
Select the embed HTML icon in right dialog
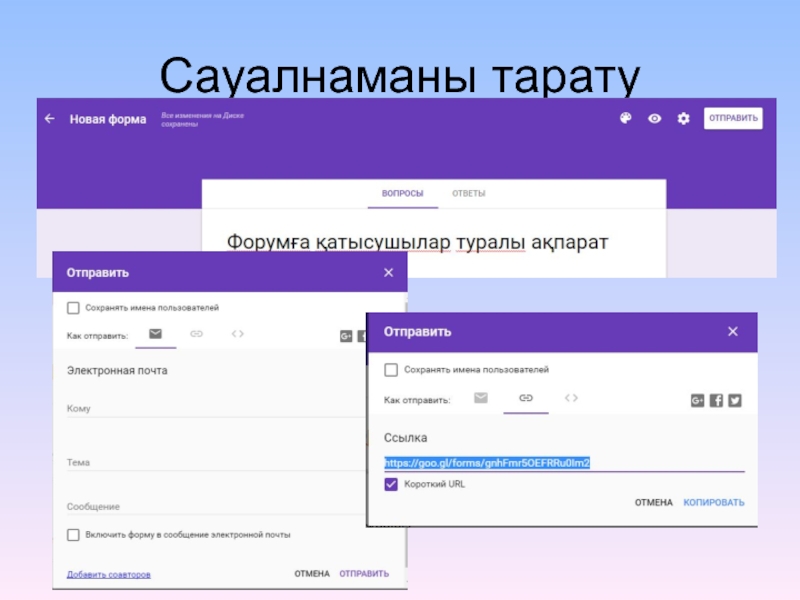click(571, 398)
